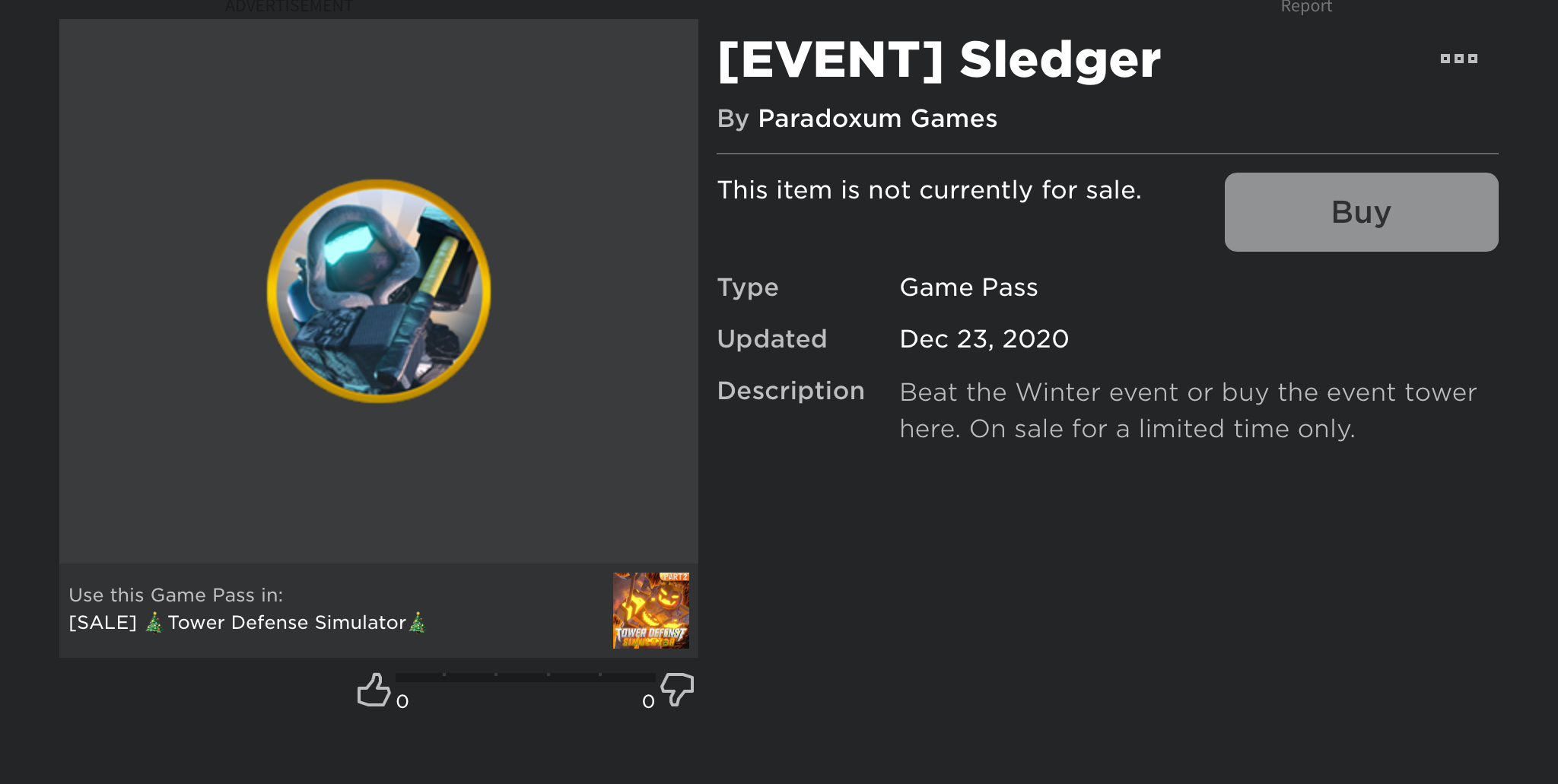Screen dimensions: 1558x784
Task: Click the grayed-out Buy button
Action: [1361, 212]
